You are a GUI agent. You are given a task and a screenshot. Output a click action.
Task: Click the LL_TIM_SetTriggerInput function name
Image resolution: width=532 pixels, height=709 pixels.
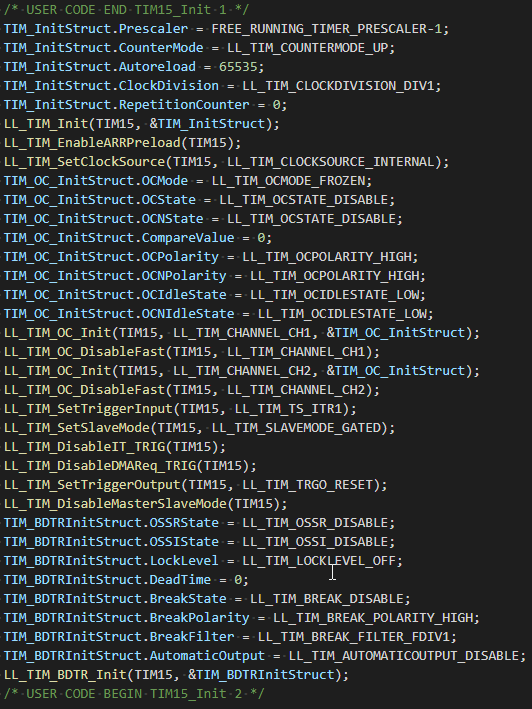pyautogui.click(x=88, y=408)
